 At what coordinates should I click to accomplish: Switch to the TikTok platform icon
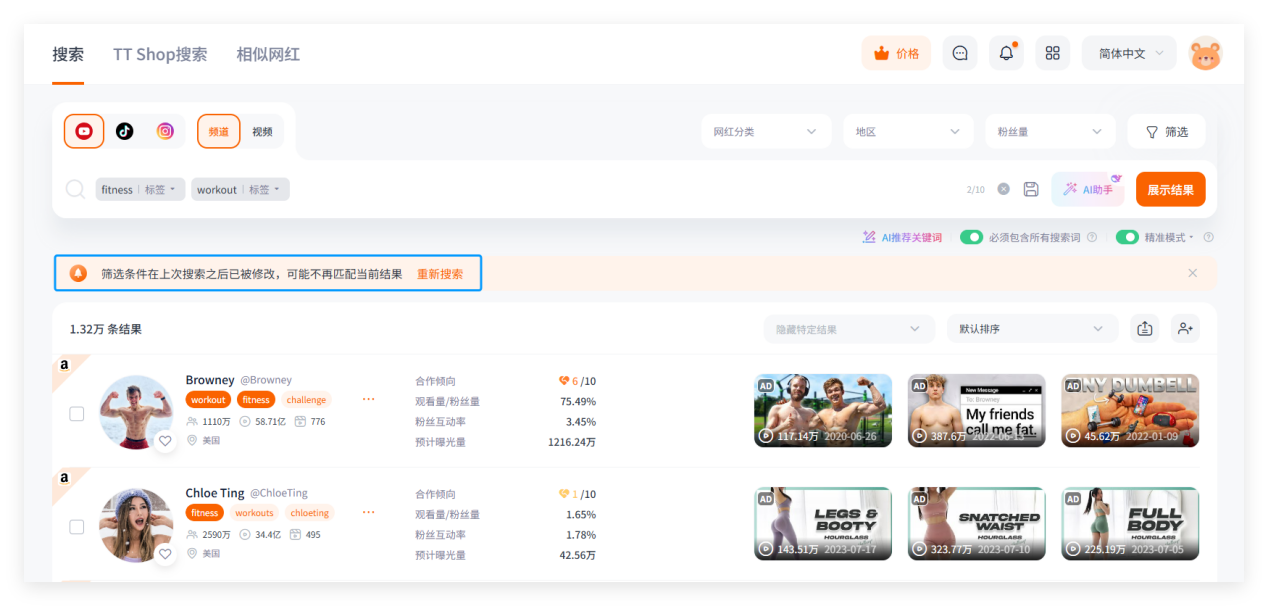(124, 131)
